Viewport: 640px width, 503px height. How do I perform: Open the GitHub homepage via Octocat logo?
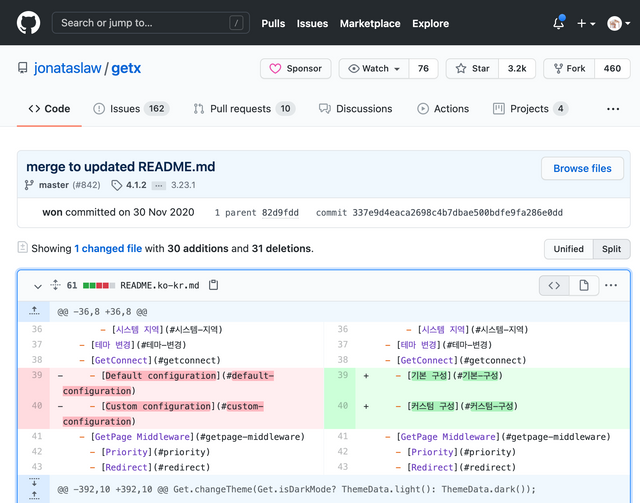coord(29,22)
